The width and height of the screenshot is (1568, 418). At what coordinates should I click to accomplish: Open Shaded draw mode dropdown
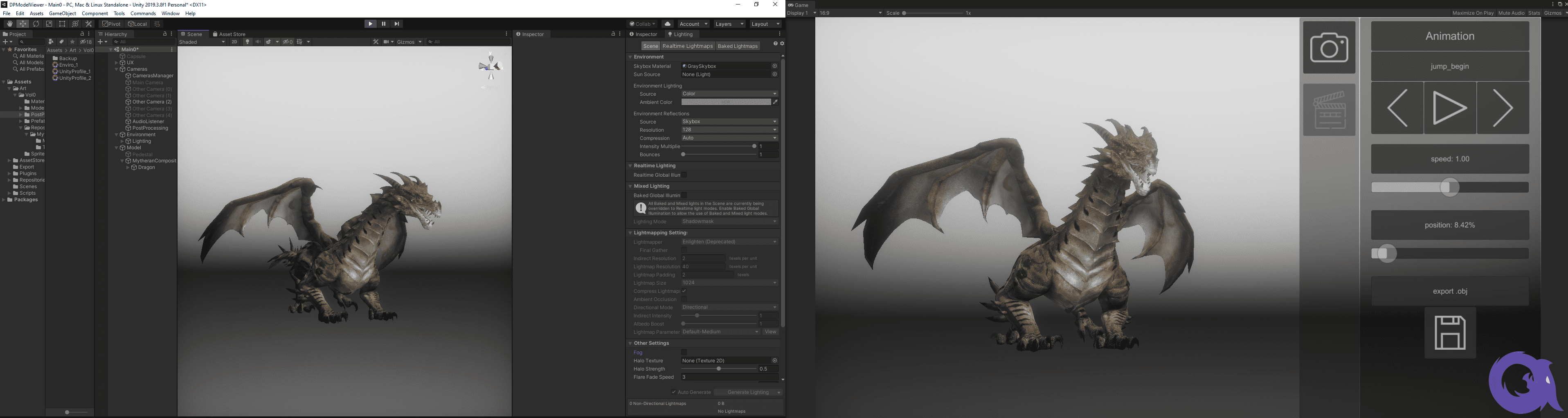click(x=202, y=42)
